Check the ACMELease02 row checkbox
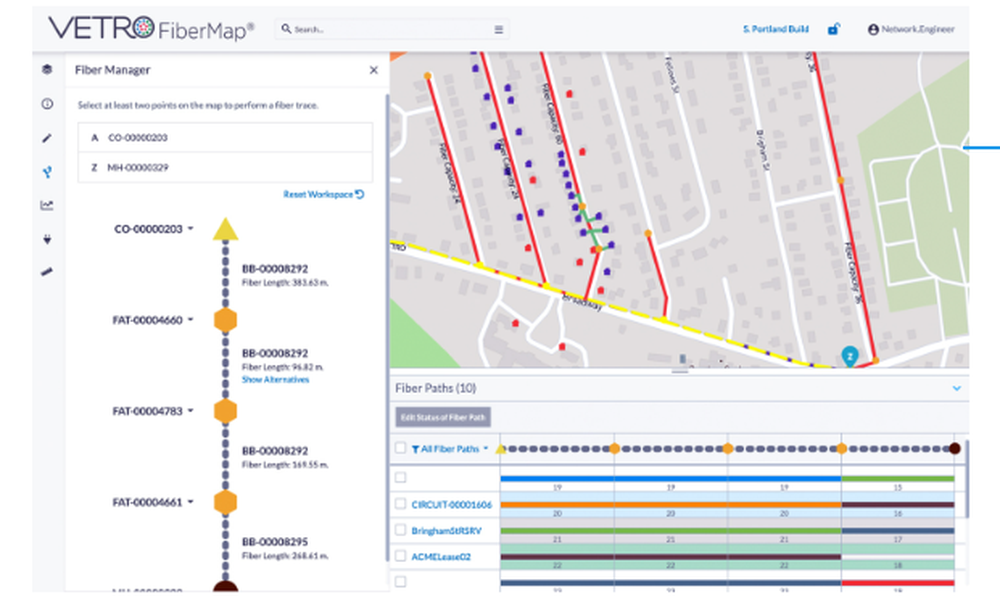 (401, 555)
